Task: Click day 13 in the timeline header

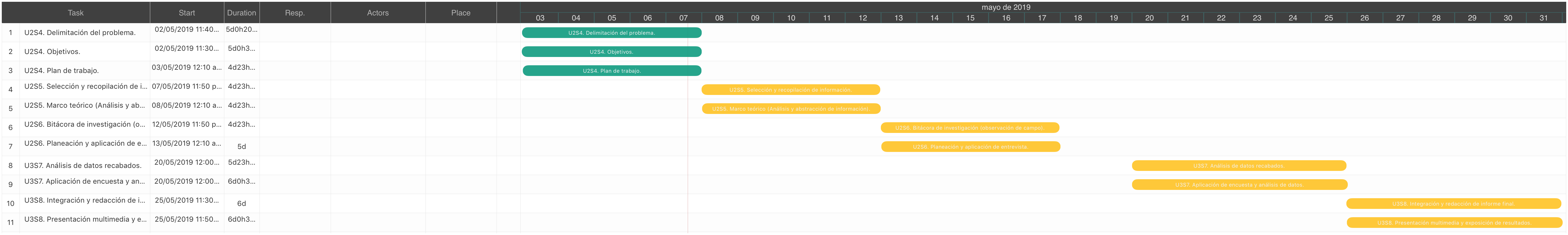Action: coord(898,18)
